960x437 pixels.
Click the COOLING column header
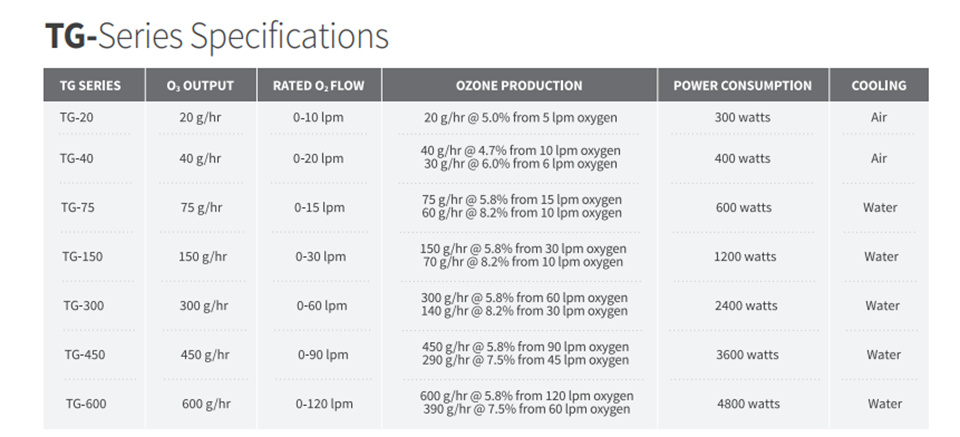[879, 86]
